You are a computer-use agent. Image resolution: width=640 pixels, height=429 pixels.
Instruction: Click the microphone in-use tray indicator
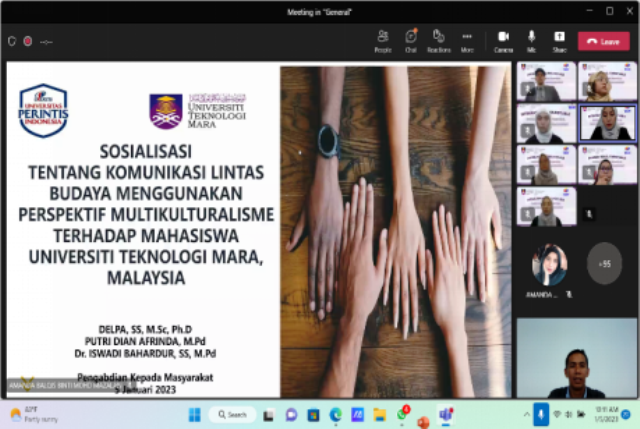(x=541, y=415)
